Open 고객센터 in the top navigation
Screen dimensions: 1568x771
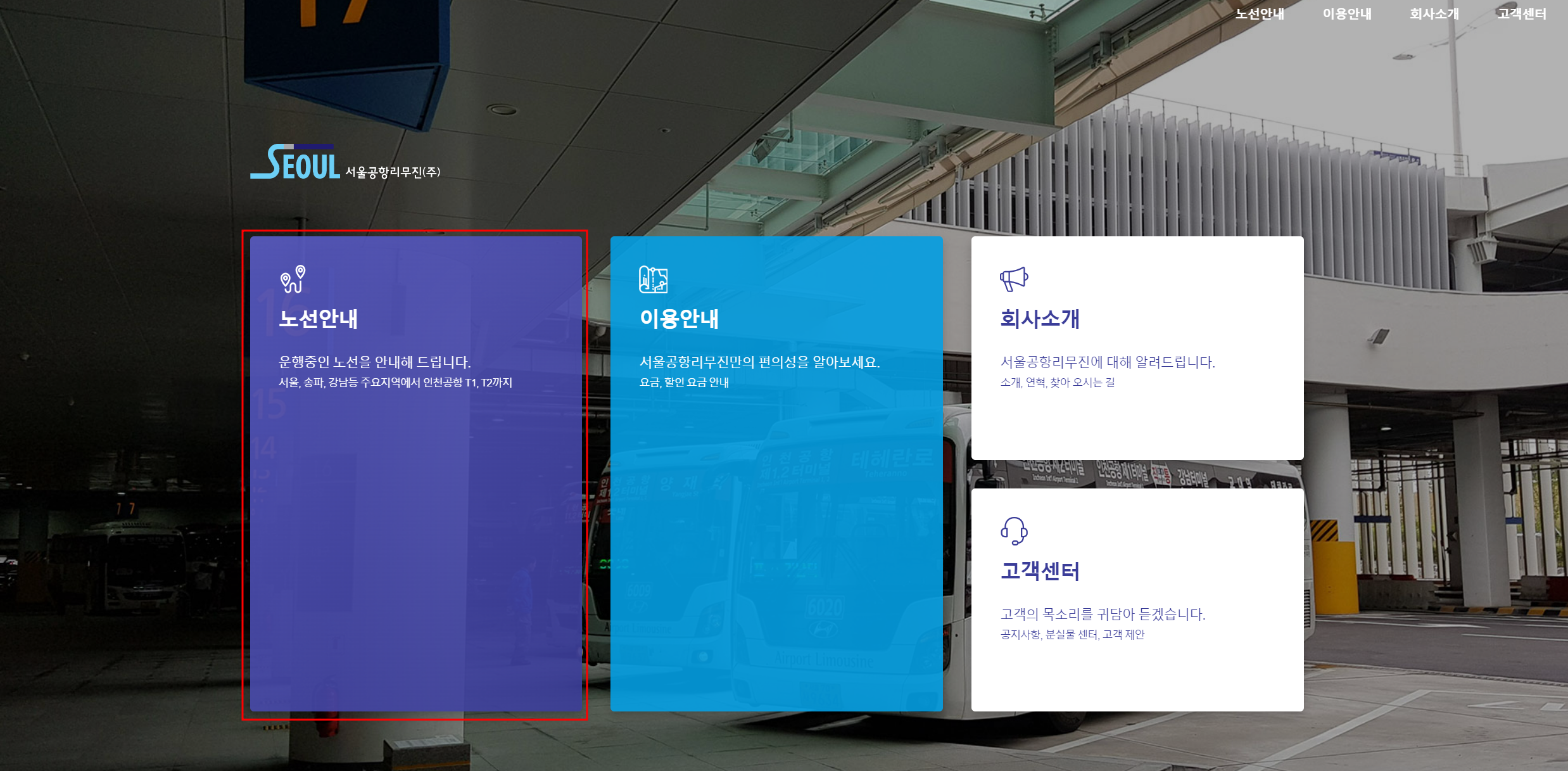point(1521,14)
